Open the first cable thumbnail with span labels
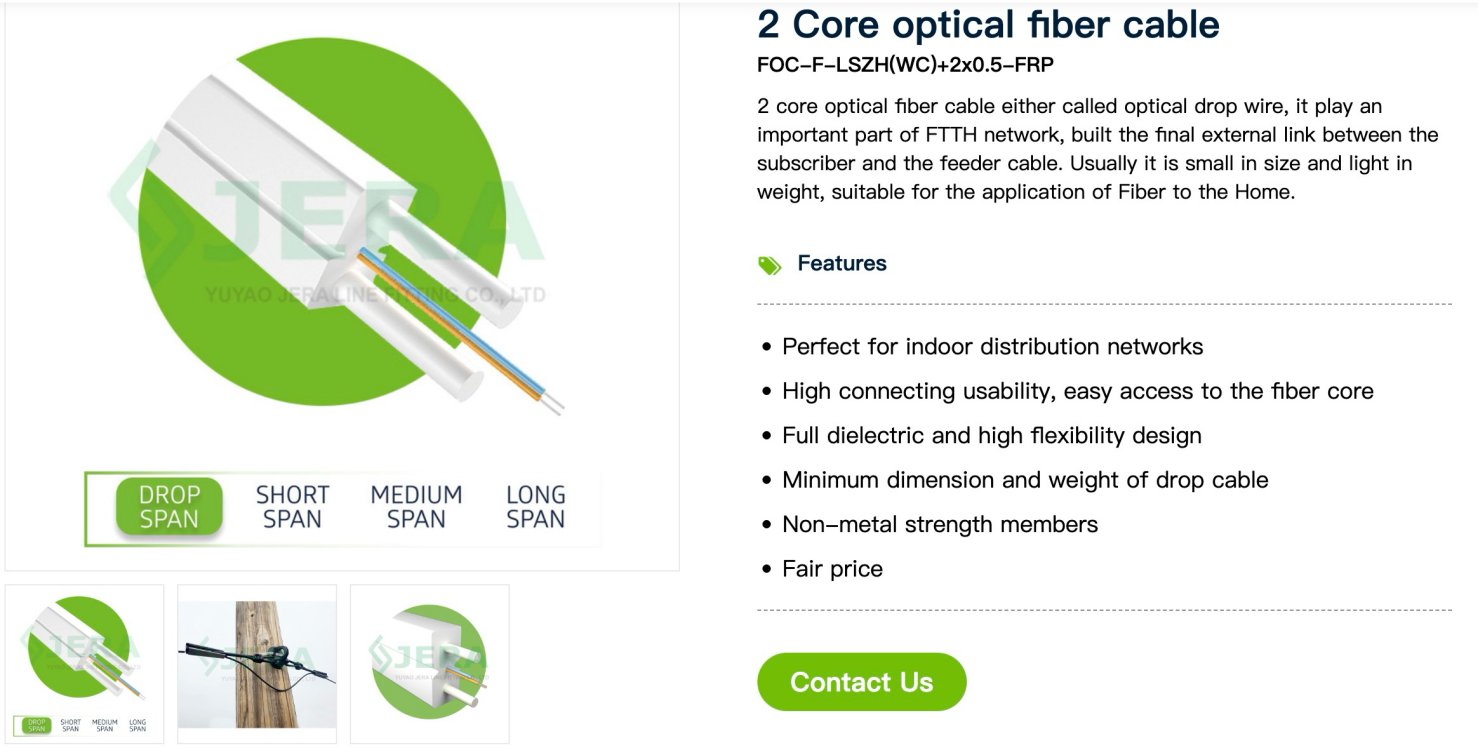 click(x=85, y=663)
